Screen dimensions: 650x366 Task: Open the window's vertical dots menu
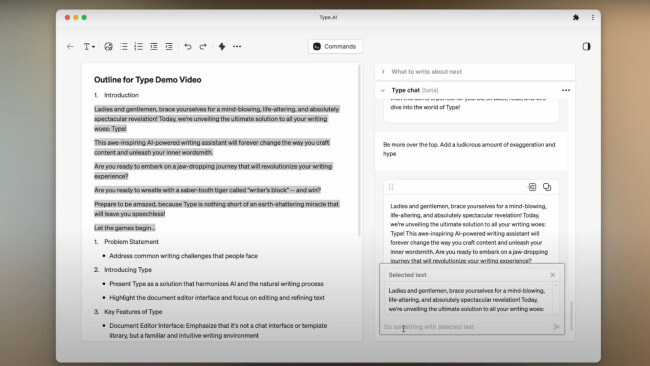tap(593, 17)
